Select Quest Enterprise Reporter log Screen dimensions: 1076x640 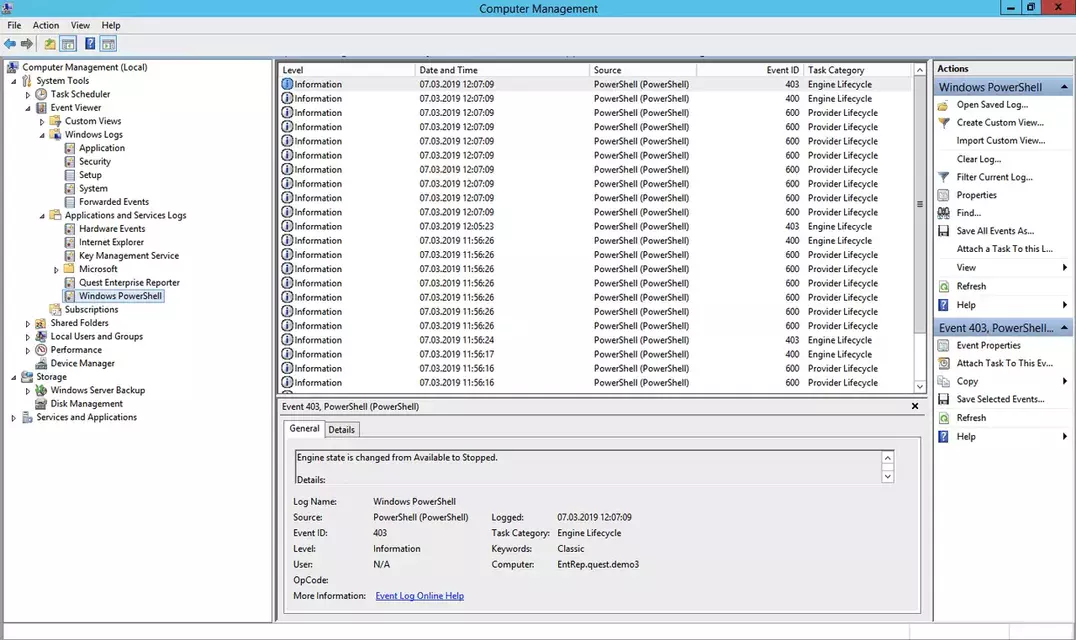coord(129,283)
